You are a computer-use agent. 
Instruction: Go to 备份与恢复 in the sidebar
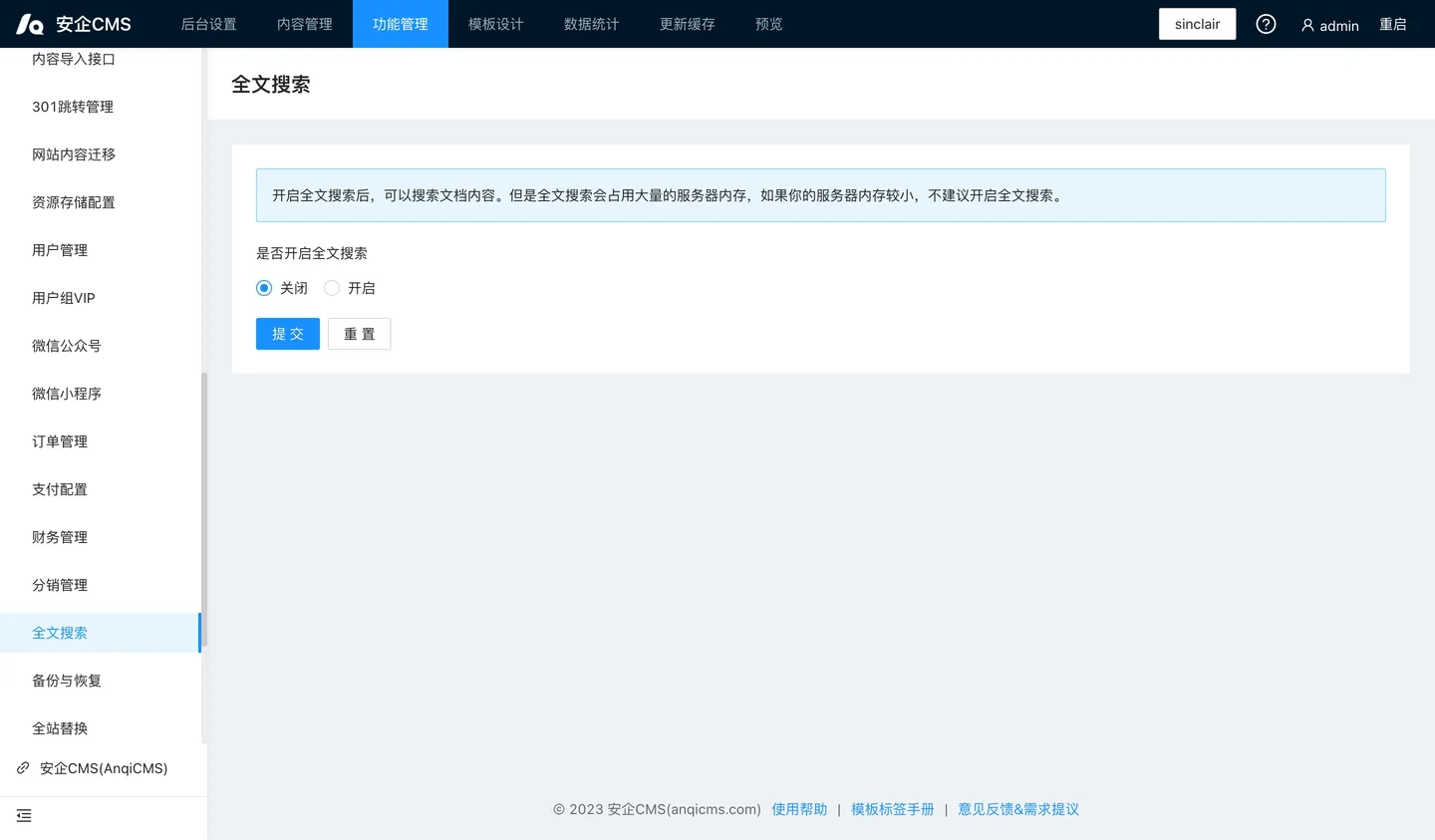[x=100, y=681]
